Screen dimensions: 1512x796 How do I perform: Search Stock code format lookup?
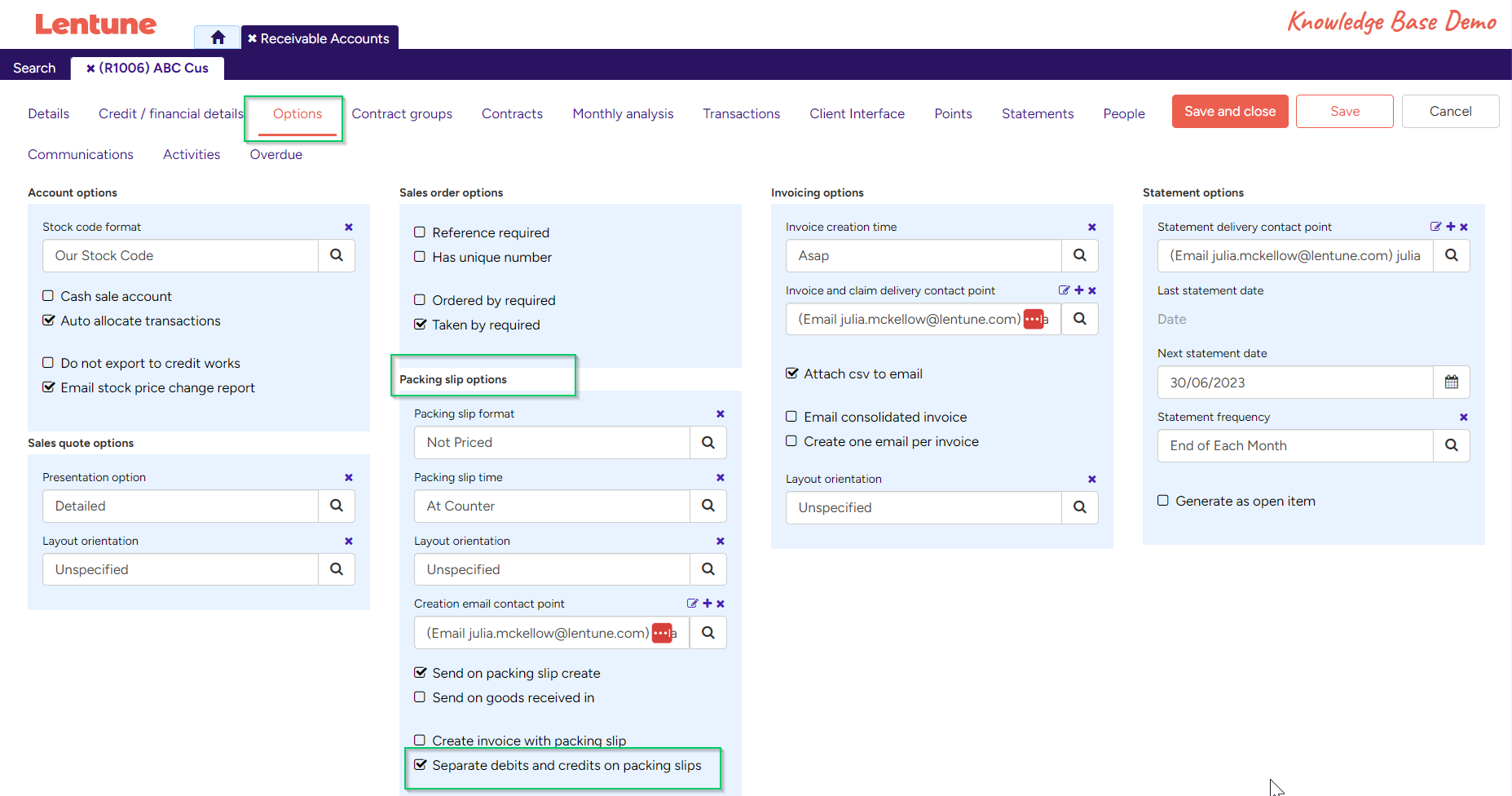coord(337,255)
